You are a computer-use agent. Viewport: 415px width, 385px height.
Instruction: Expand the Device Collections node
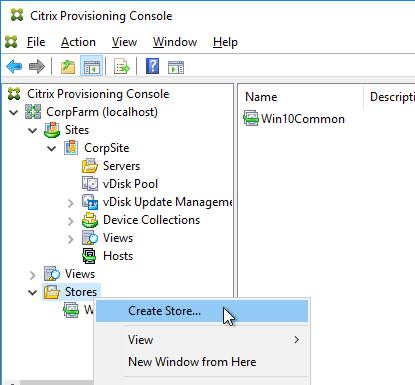71,221
